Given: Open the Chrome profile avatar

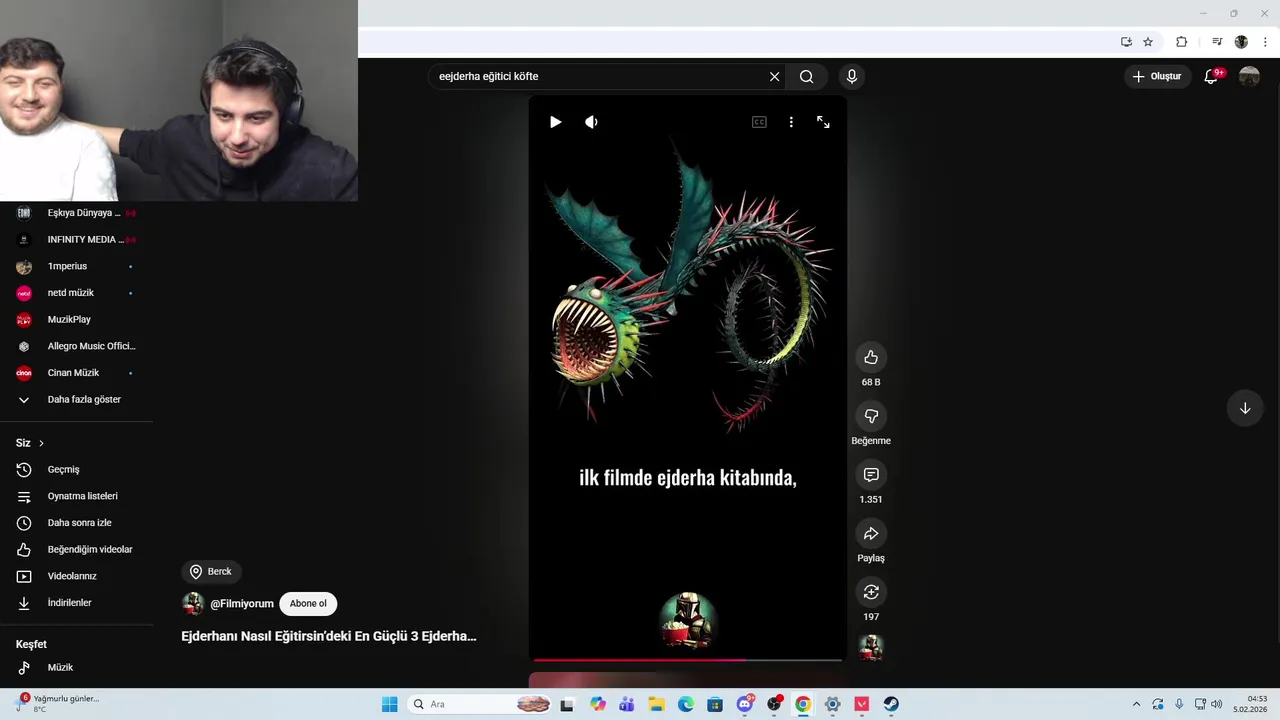Looking at the screenshot, I should tap(1241, 42).
